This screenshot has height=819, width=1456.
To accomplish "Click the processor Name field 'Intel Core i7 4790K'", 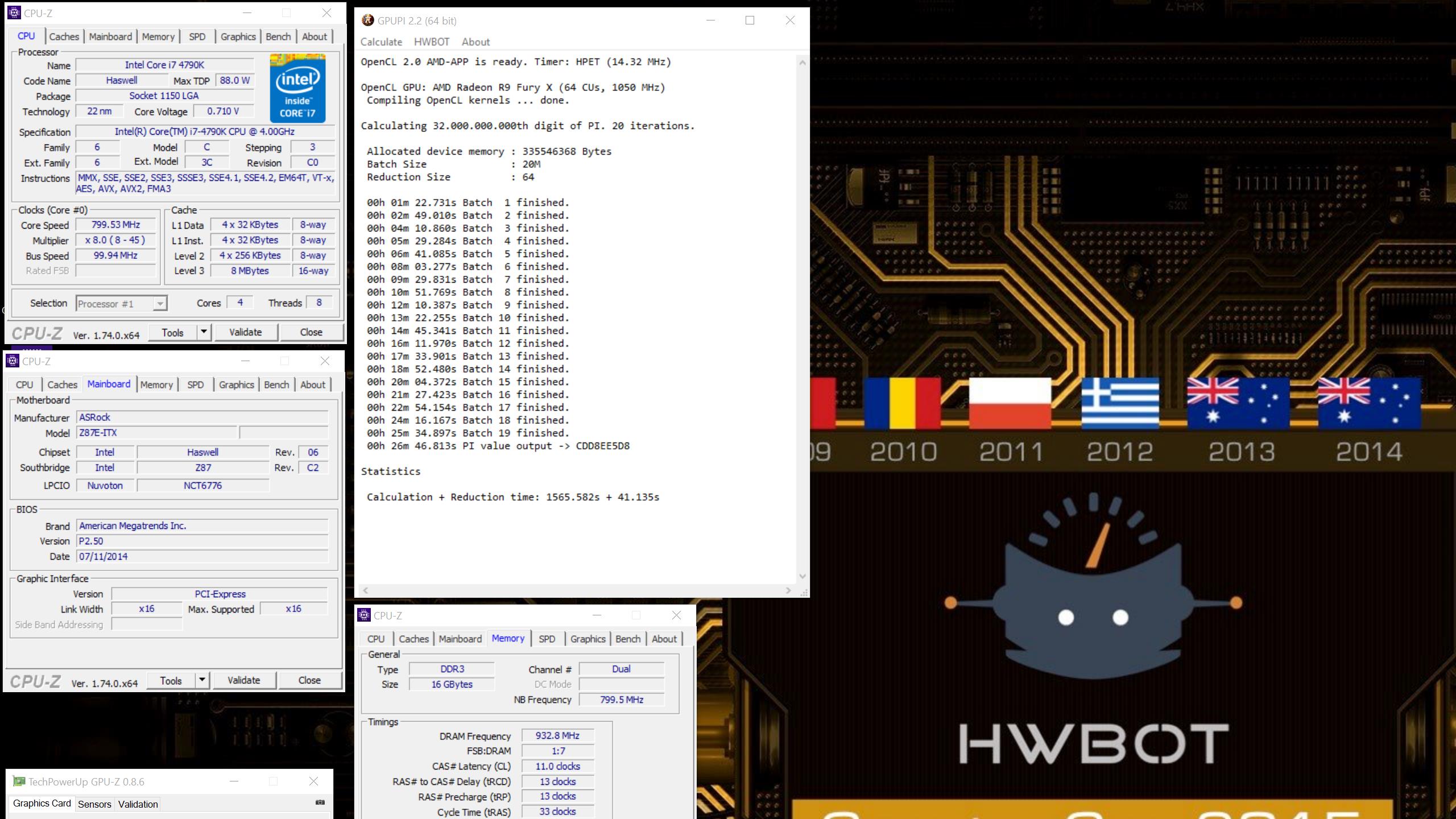I will (x=164, y=65).
